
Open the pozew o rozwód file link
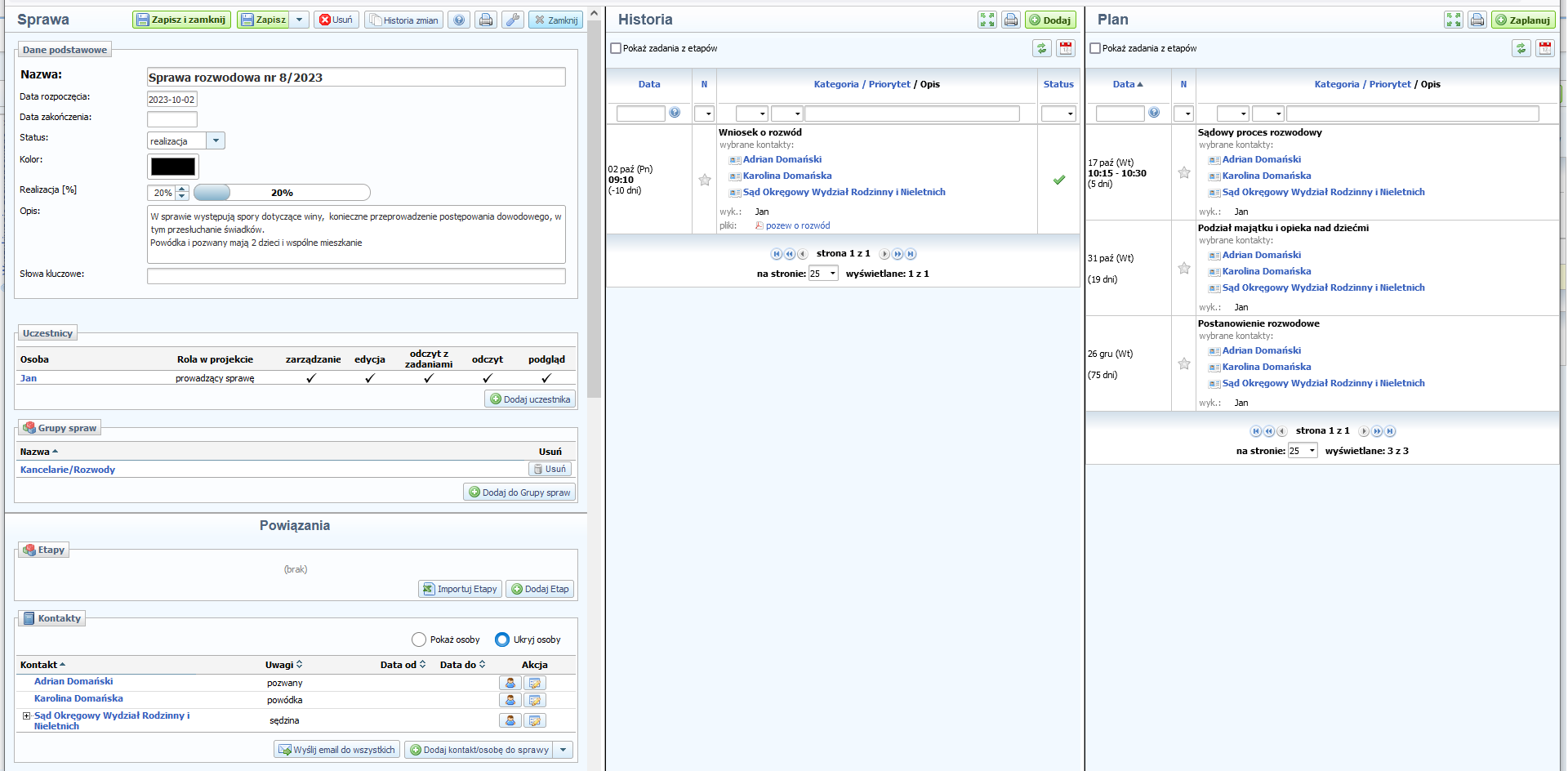797,225
